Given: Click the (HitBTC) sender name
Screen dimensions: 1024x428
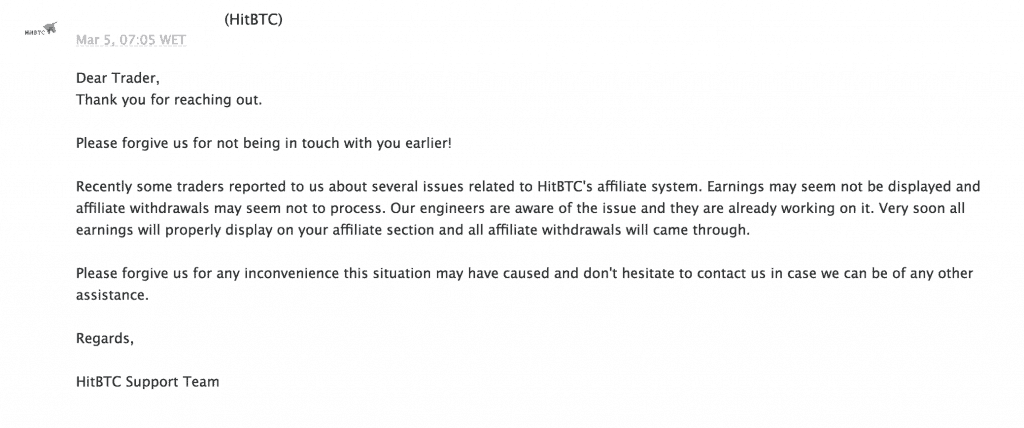Looking at the screenshot, I should pos(253,20).
